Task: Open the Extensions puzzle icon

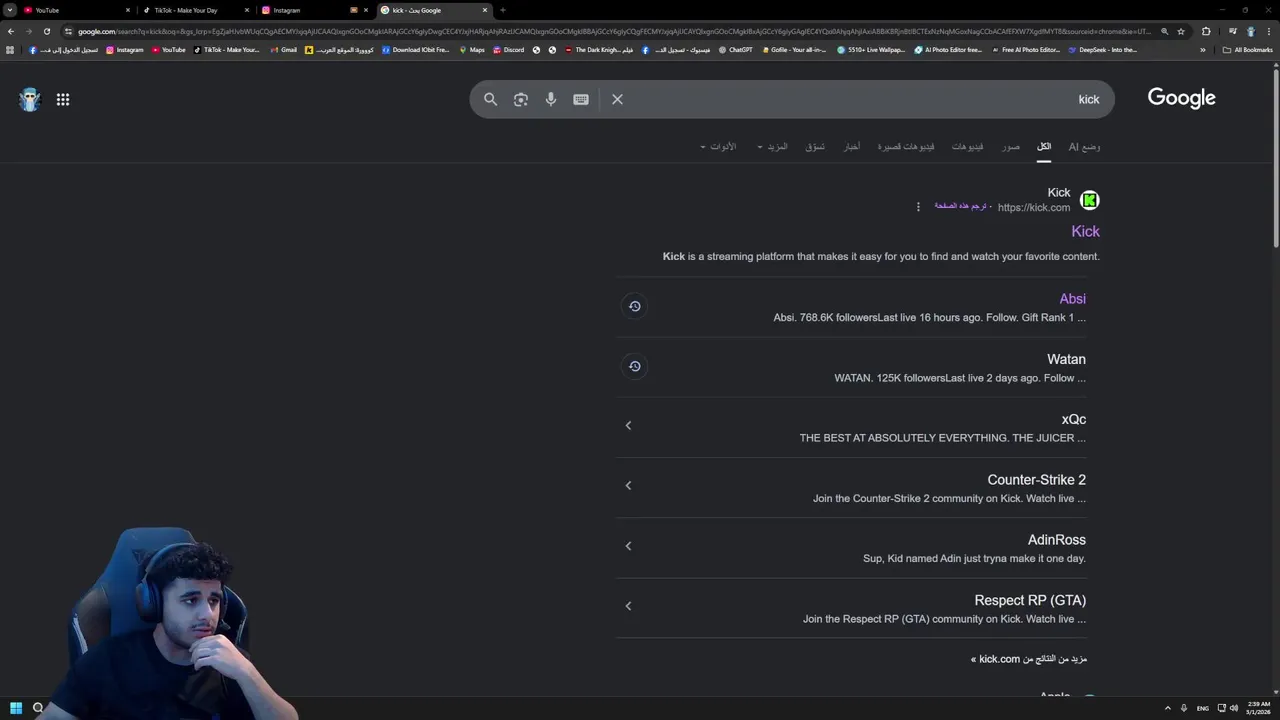Action: tap(1206, 31)
